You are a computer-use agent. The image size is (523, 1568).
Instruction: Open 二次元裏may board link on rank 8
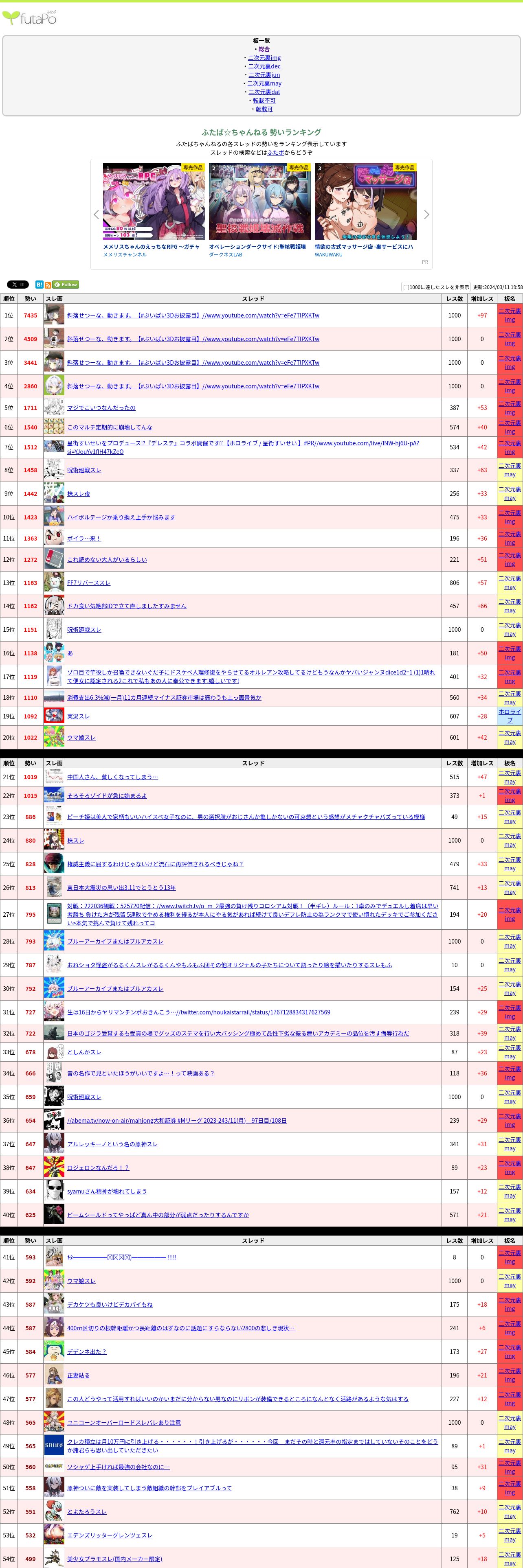pyautogui.click(x=510, y=470)
